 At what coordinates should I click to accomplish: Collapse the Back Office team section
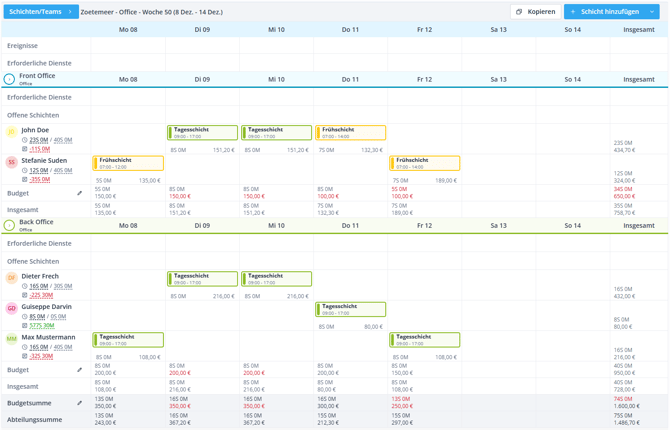pos(9,225)
